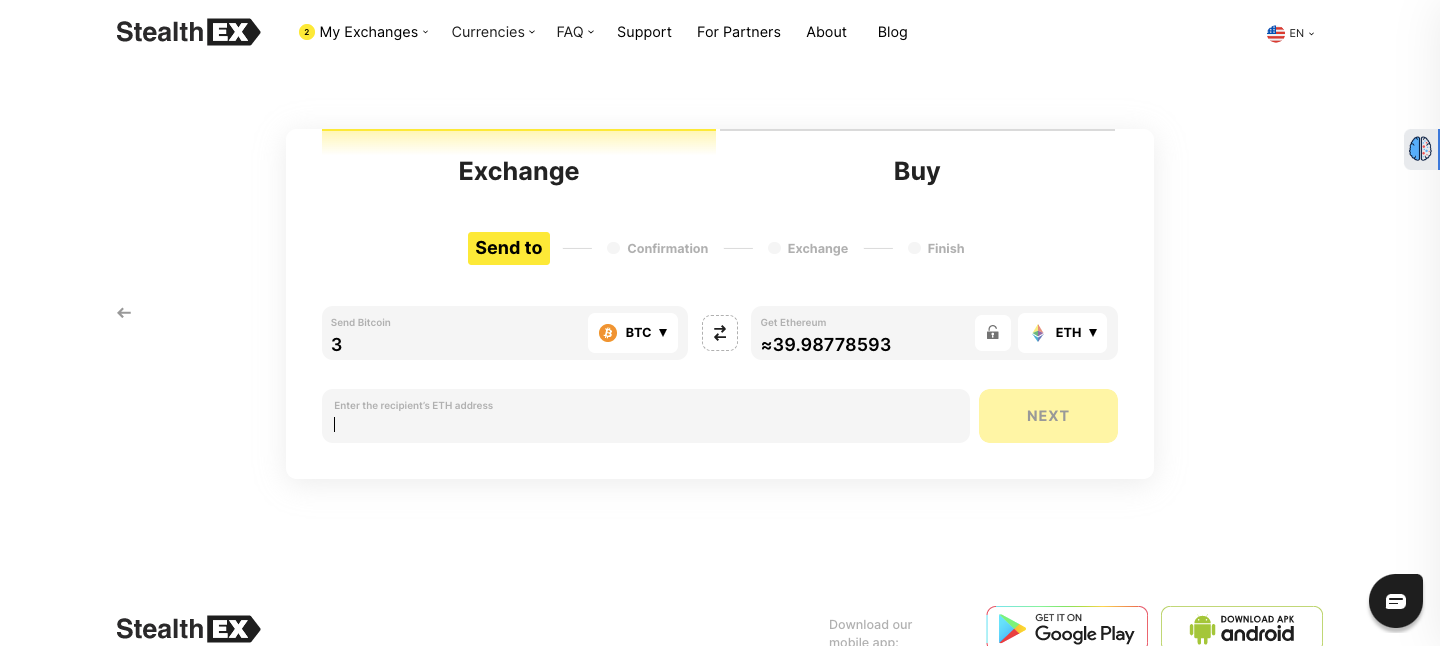
Task: Go to the Support page
Action: coord(644,32)
